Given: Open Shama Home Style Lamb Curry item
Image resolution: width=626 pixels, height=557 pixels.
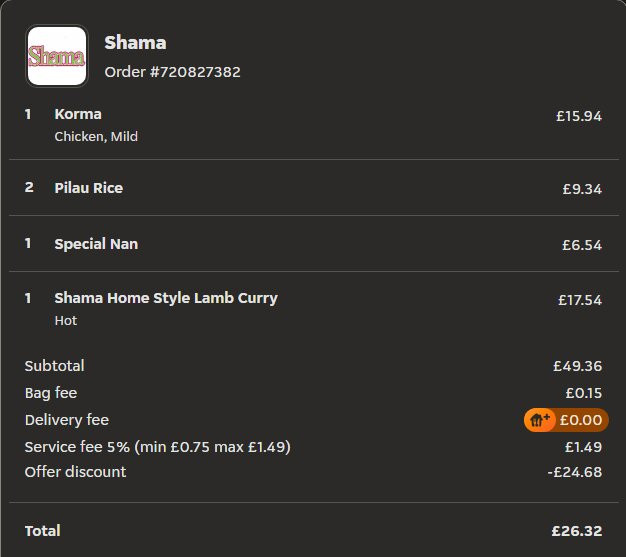Looking at the screenshot, I should [166, 298].
